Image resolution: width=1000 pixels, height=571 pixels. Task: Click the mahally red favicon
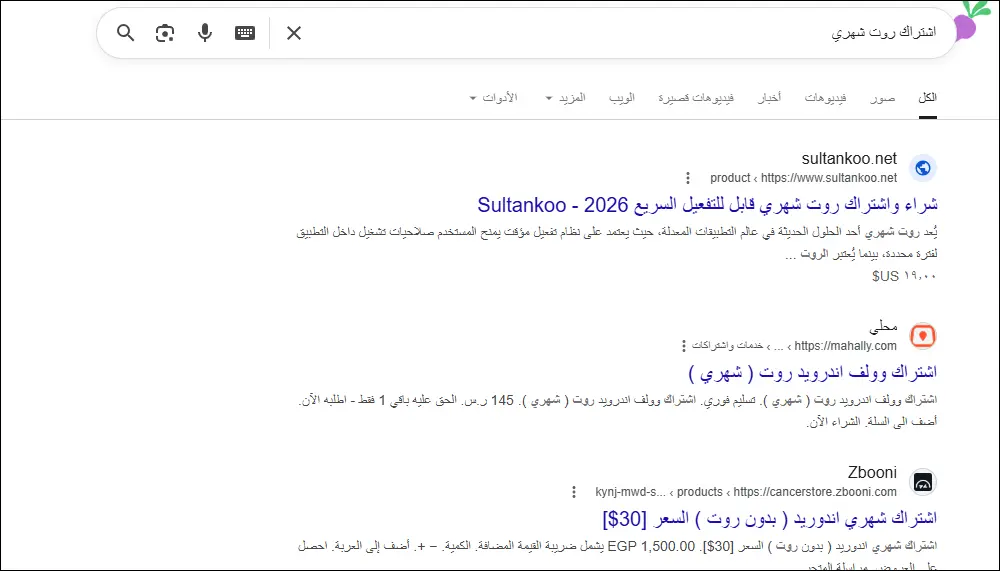click(923, 336)
